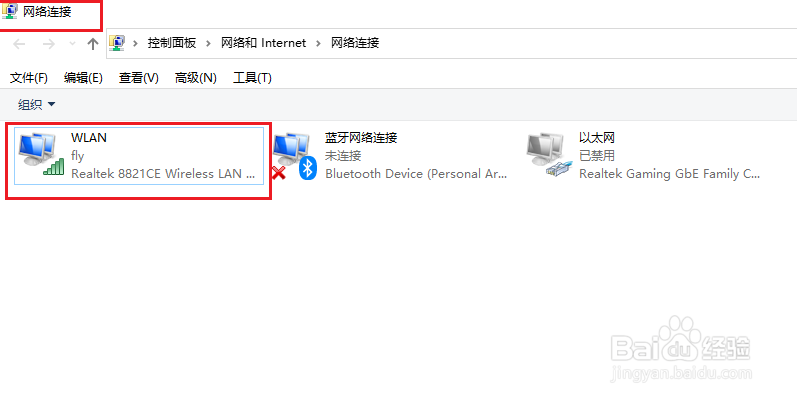Expand the 组织 dropdown menu
The height and width of the screenshot is (401, 797).
(x=37, y=105)
